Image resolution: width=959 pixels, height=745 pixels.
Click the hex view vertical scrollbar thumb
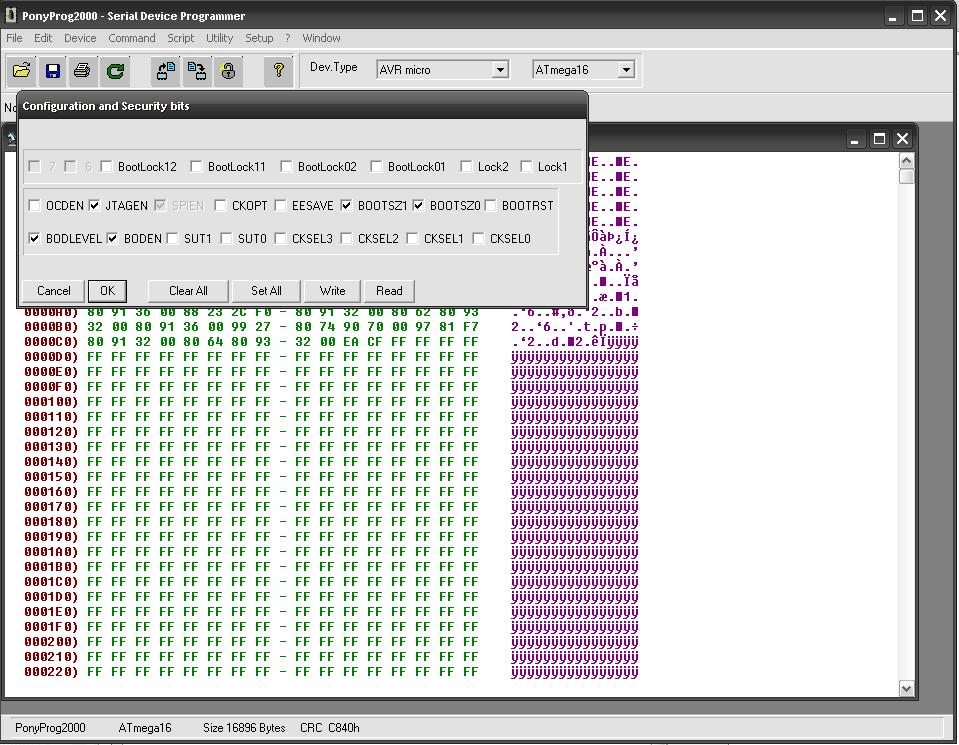click(906, 177)
